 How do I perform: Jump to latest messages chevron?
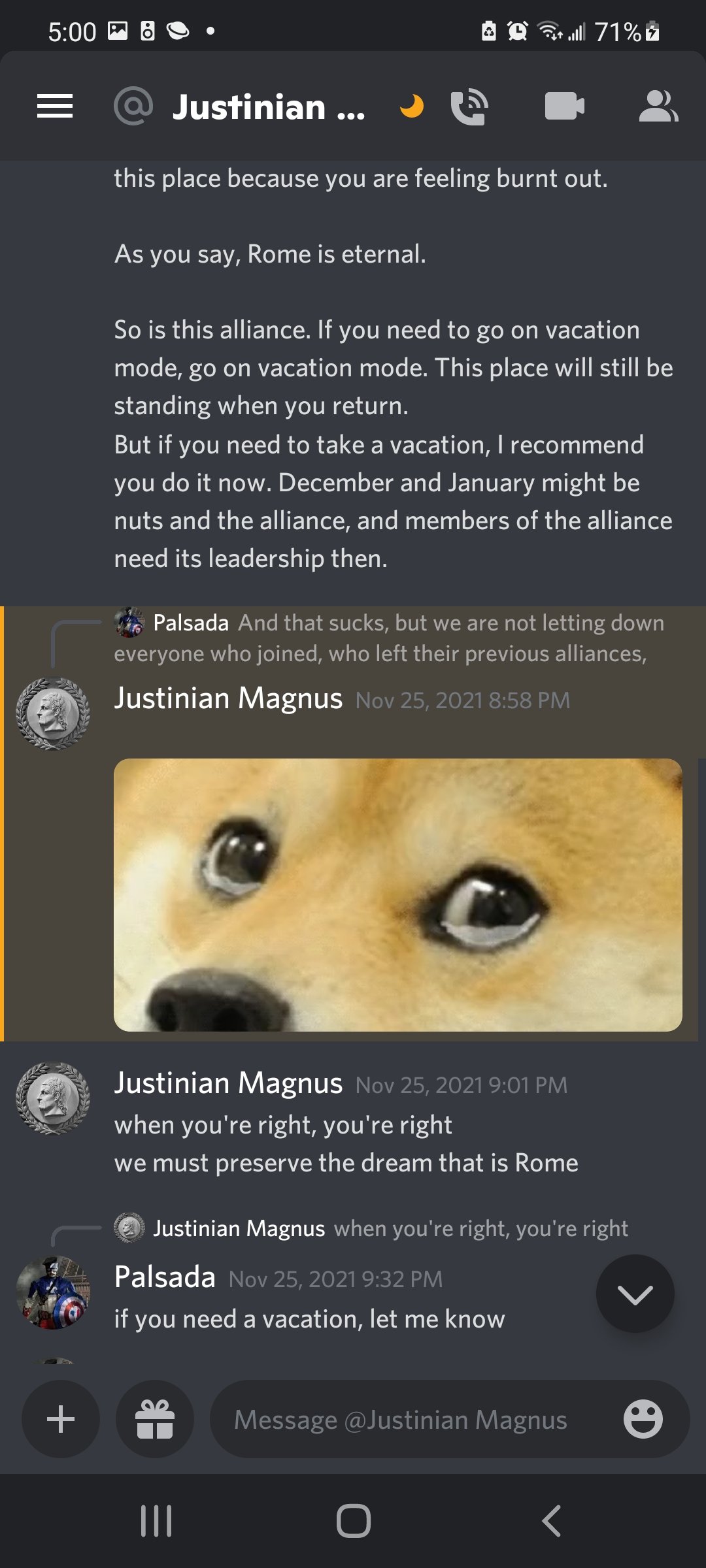[635, 1294]
